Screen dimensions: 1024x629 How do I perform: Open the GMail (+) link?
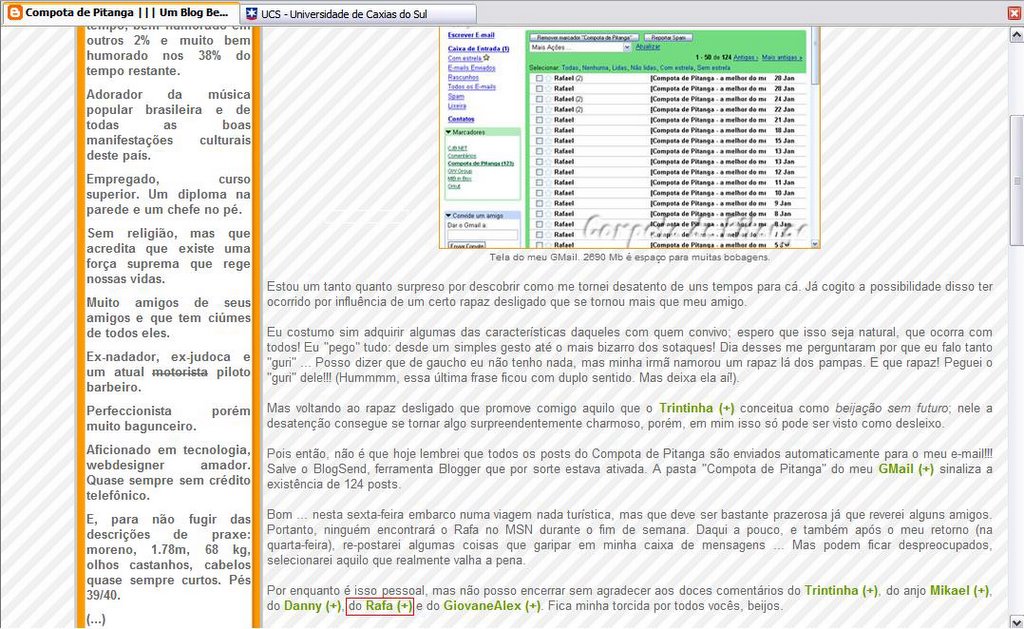906,469
